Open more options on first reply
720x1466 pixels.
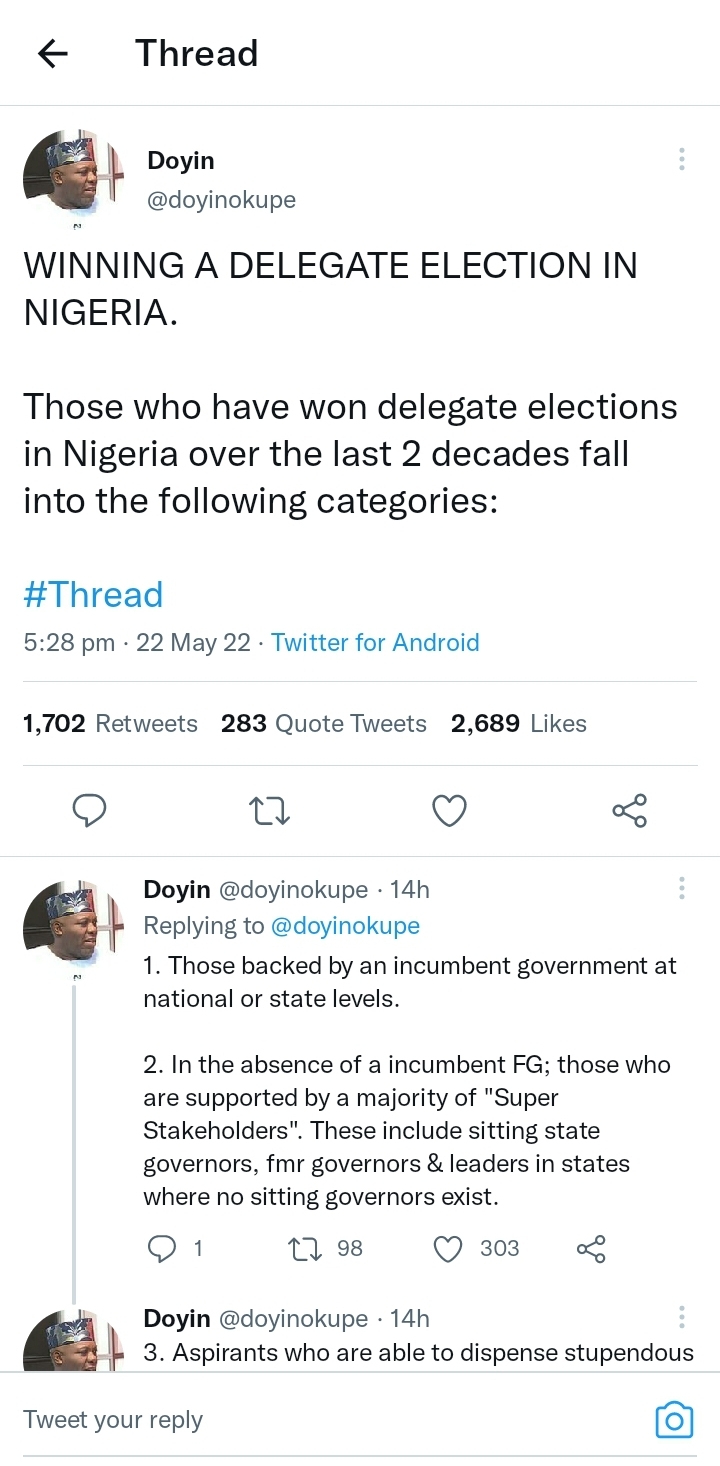[x=681, y=888]
